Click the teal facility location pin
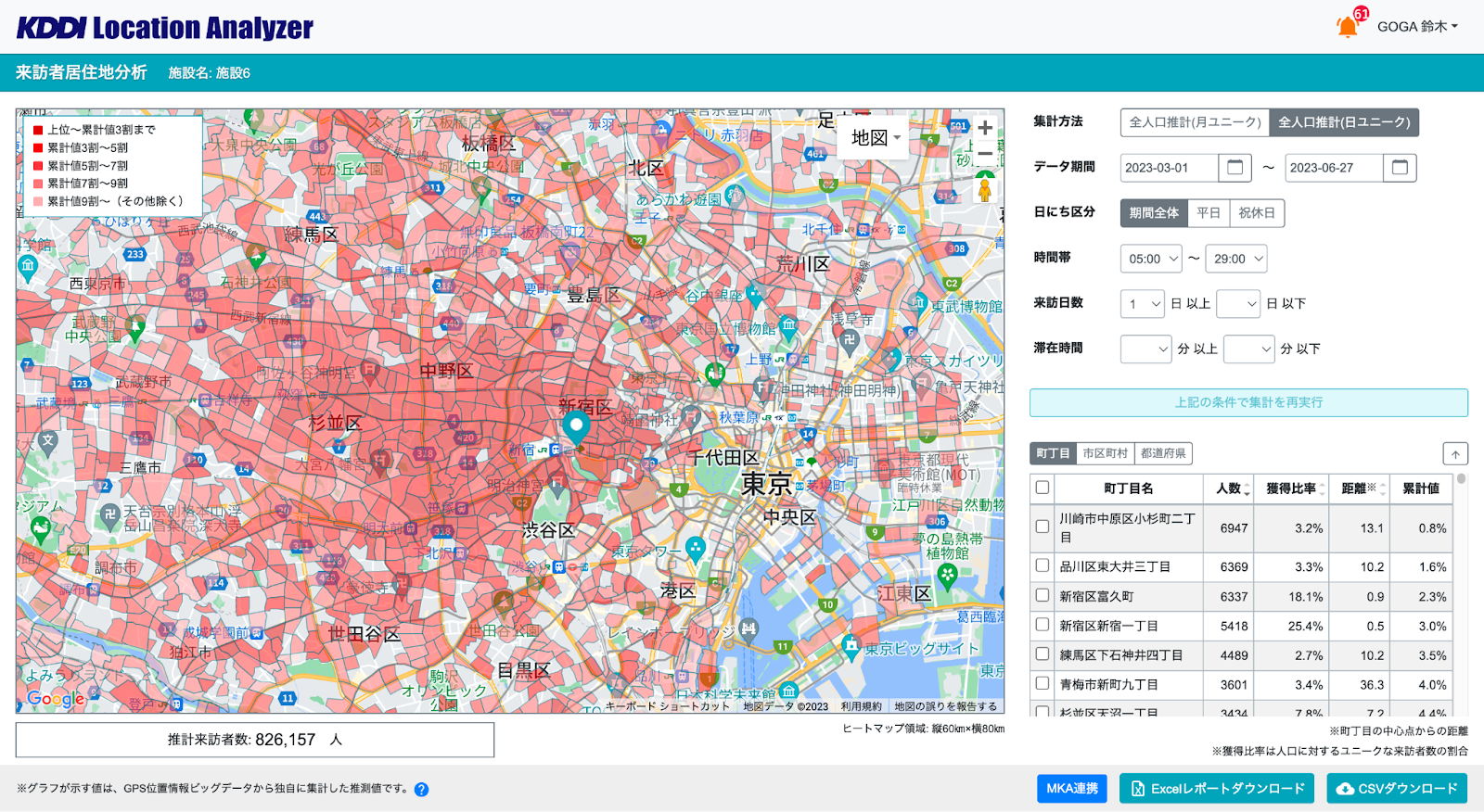The image size is (1484, 812). (x=576, y=429)
